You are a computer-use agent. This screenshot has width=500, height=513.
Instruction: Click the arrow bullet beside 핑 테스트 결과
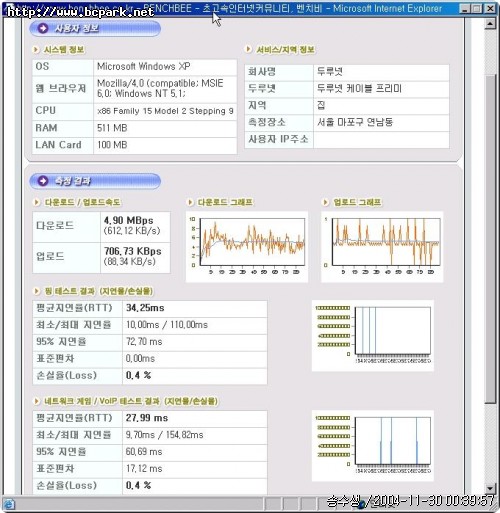37,291
